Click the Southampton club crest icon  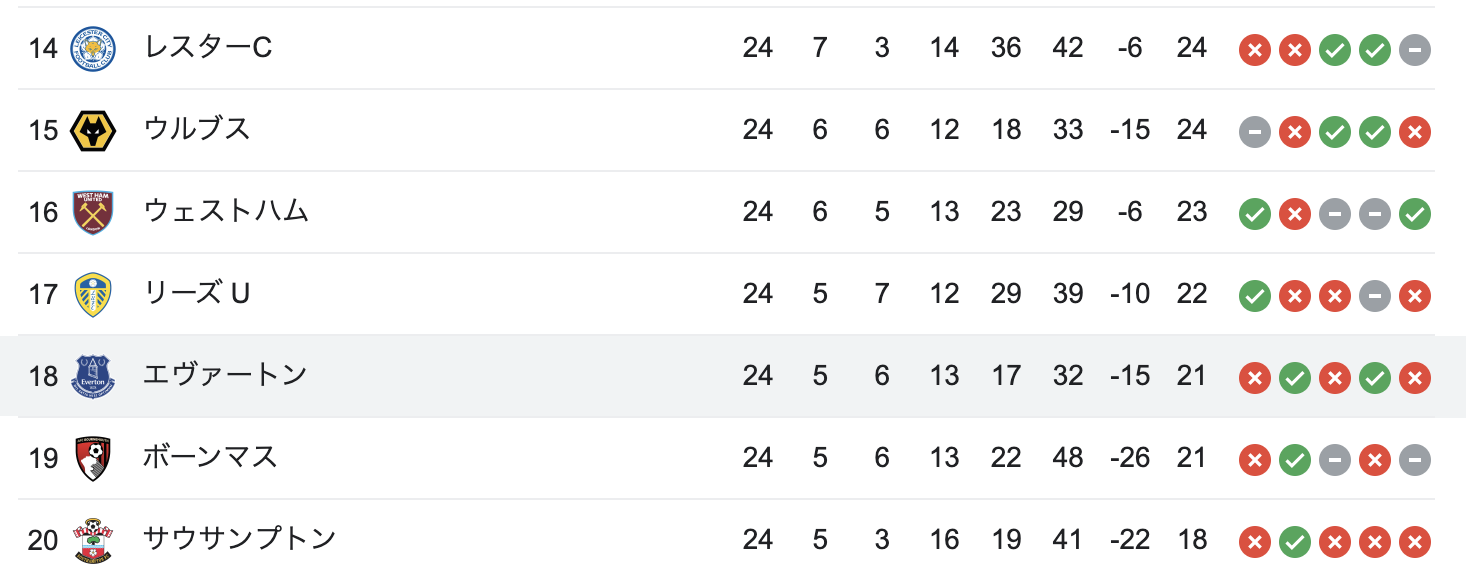pos(93,541)
